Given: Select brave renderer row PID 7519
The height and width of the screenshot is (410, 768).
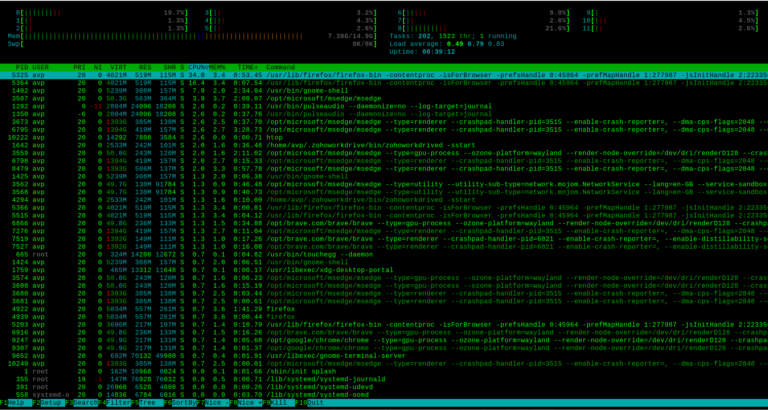Looking at the screenshot, I should coord(384,239).
